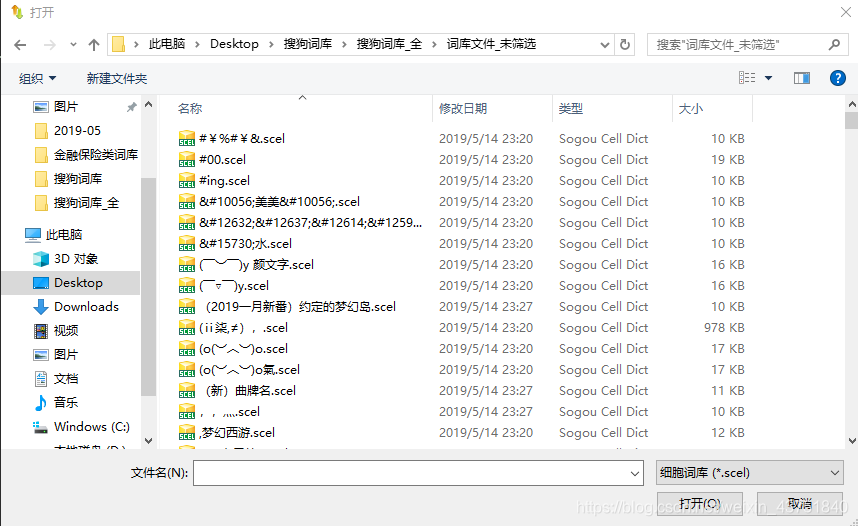The image size is (858, 526).
Task: Open help with question mark icon
Action: 837,78
